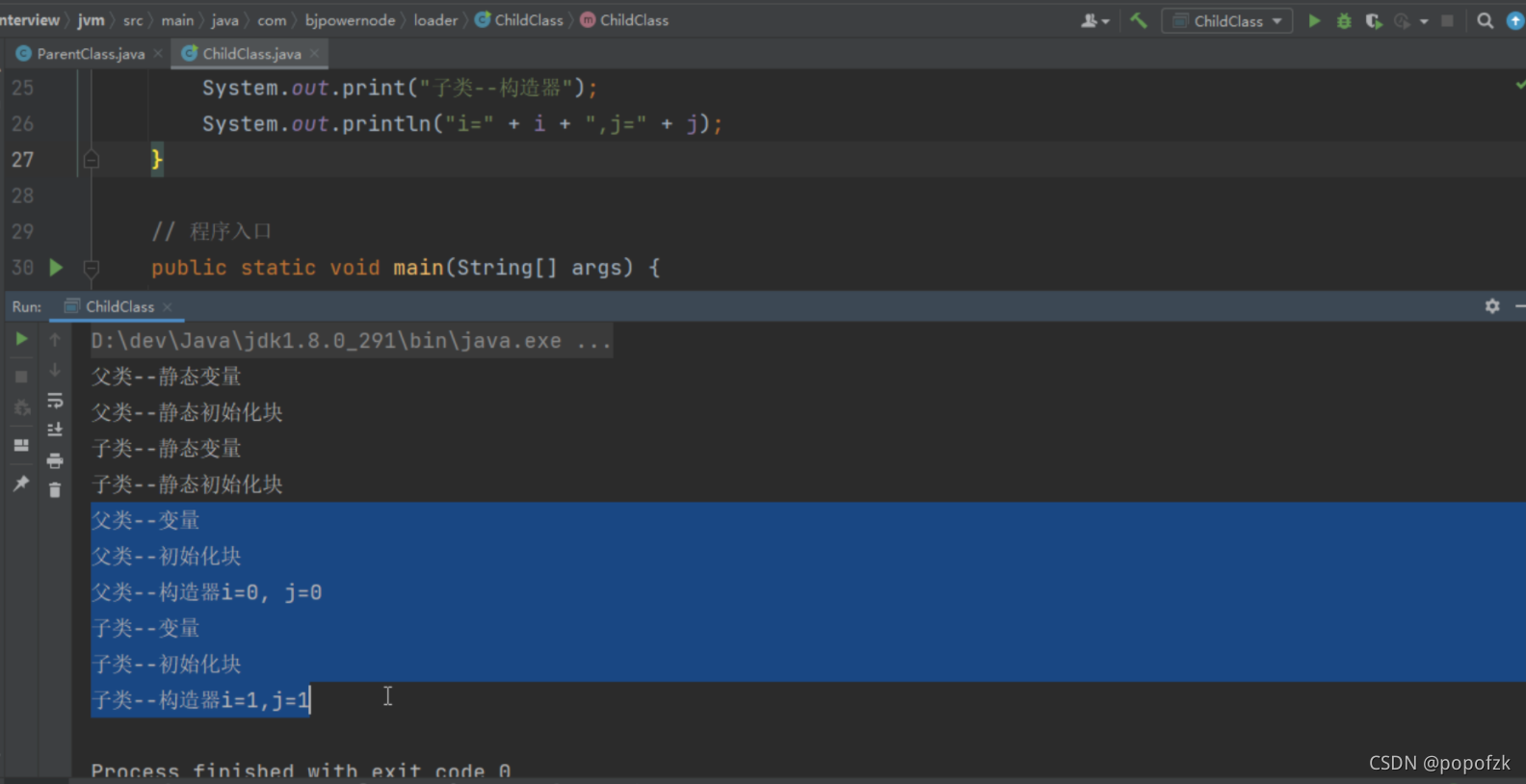Click the loader breadcrumb
The image size is (1526, 784).
click(x=435, y=20)
